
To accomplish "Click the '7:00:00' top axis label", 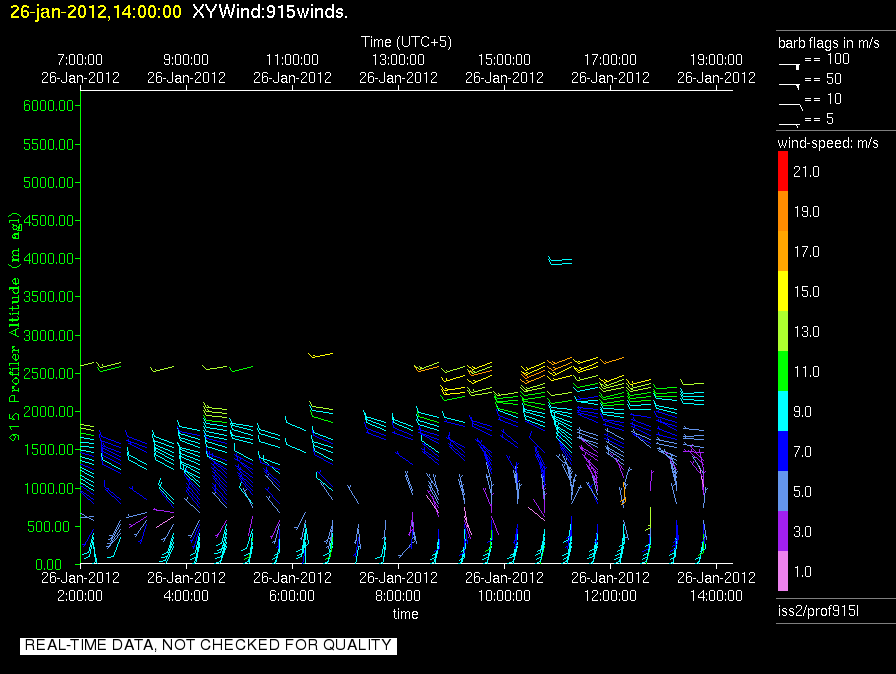I will click(x=80, y=60).
